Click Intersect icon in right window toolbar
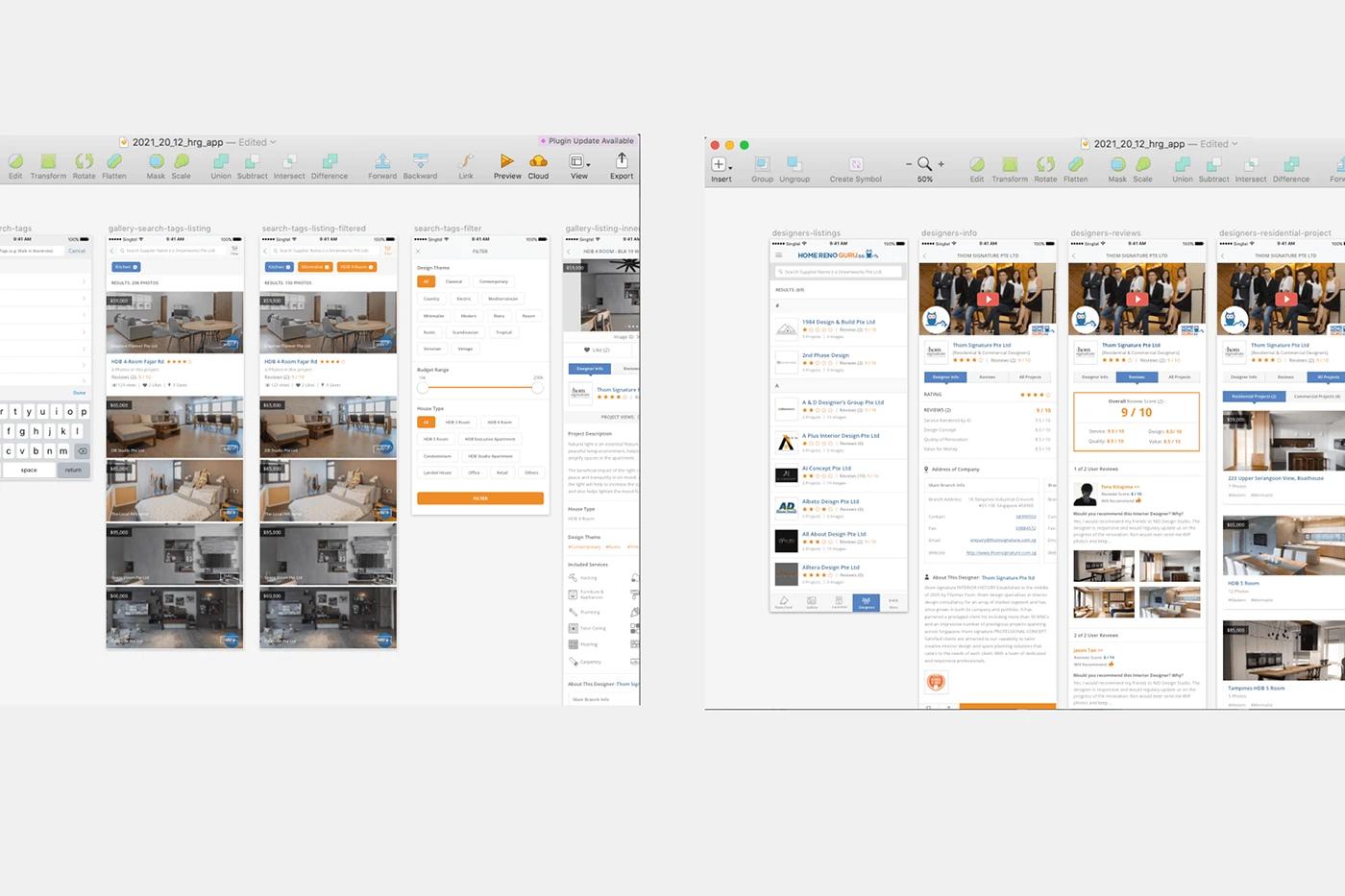Viewport: 1345px width, 896px height. tap(1250, 164)
